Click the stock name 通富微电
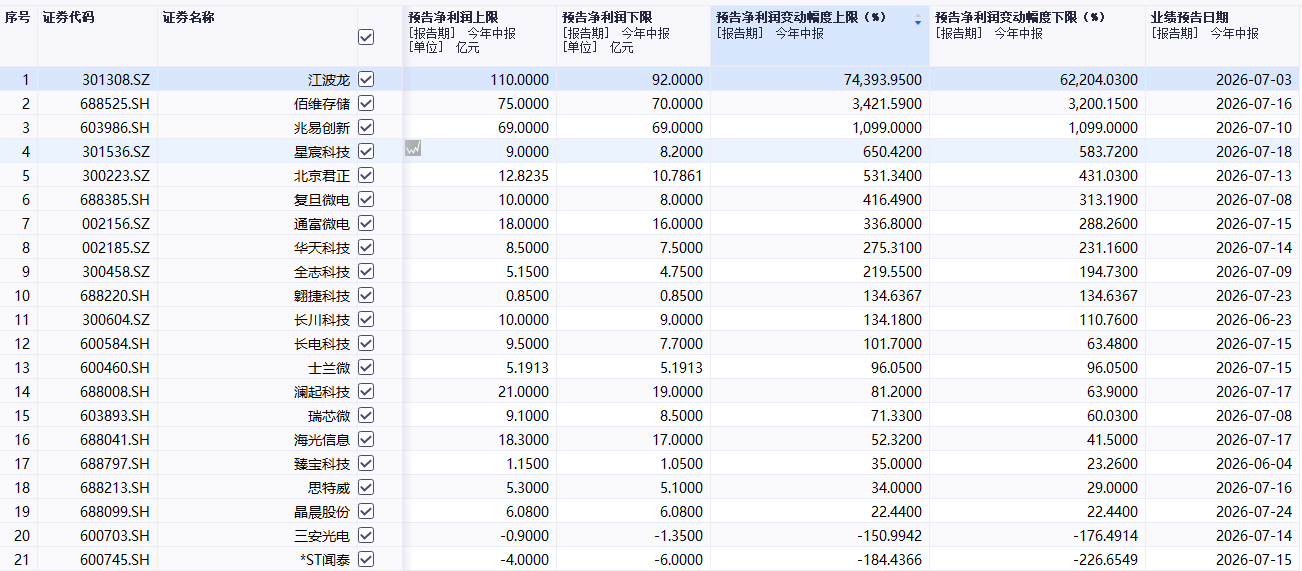Screen dimensions: 1302x571 click(322, 223)
